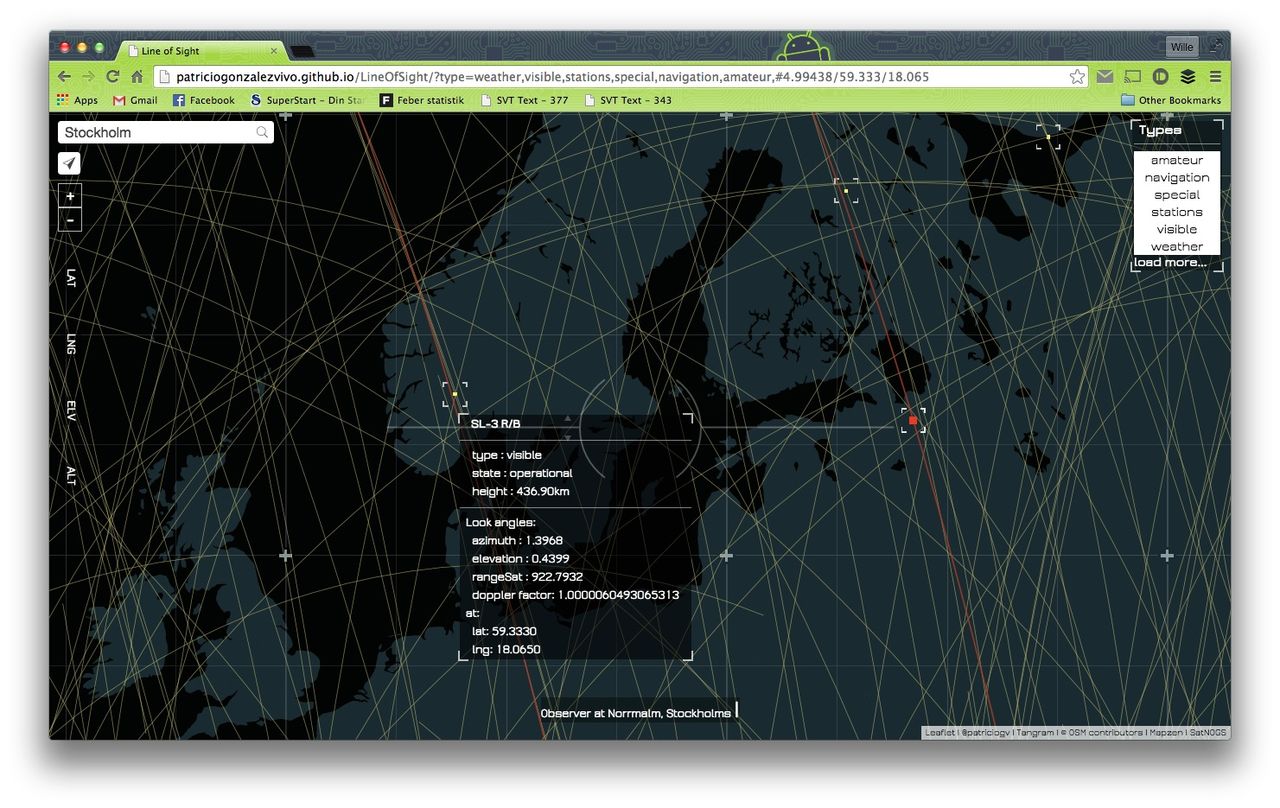Screen dimensions: 1280x808
Task: Click the search magnifier in Stockholm field
Action: pos(262,132)
